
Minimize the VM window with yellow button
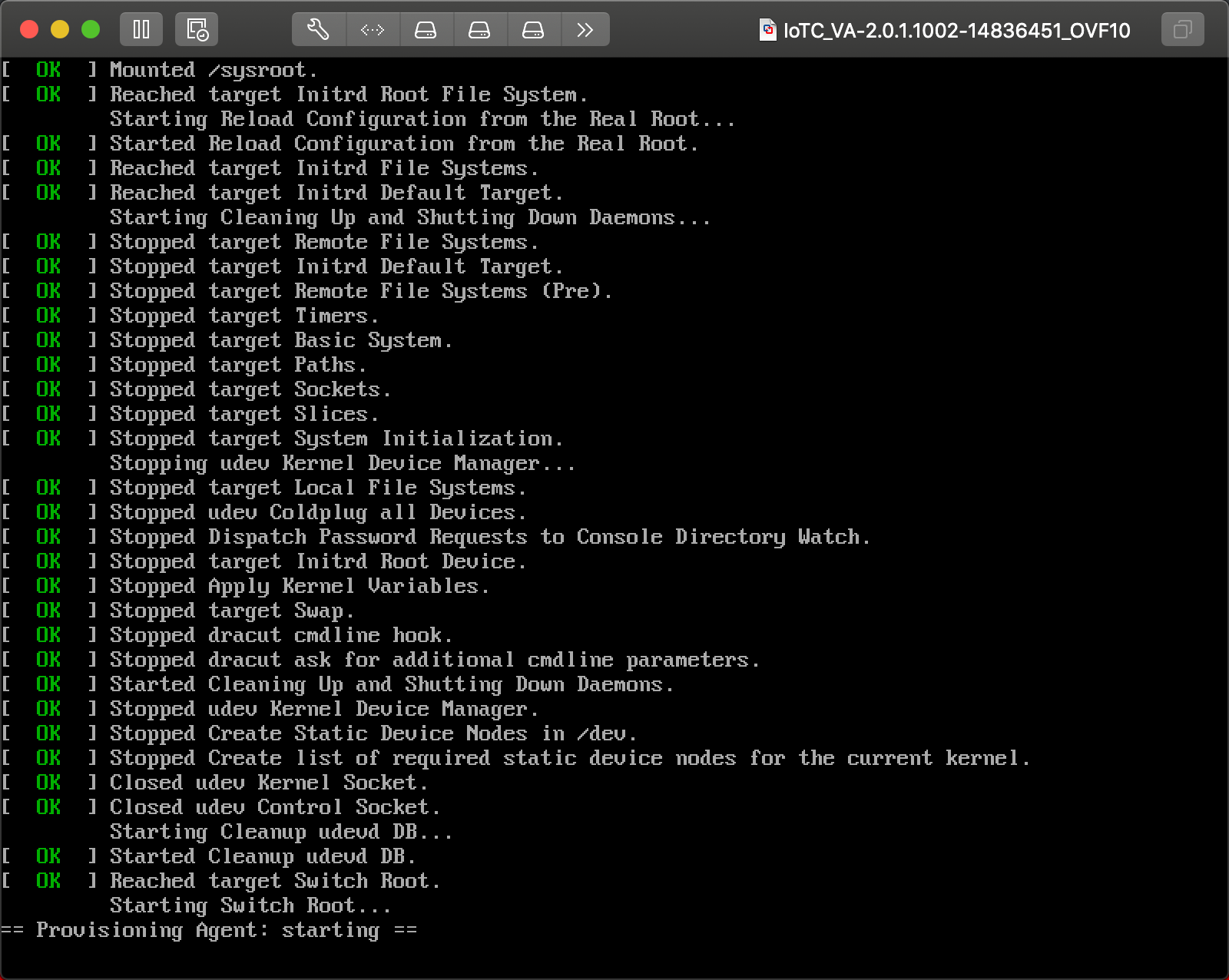click(x=60, y=30)
